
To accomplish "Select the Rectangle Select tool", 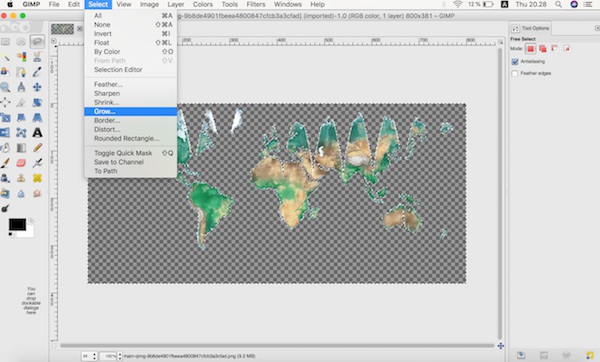I will (5, 41).
